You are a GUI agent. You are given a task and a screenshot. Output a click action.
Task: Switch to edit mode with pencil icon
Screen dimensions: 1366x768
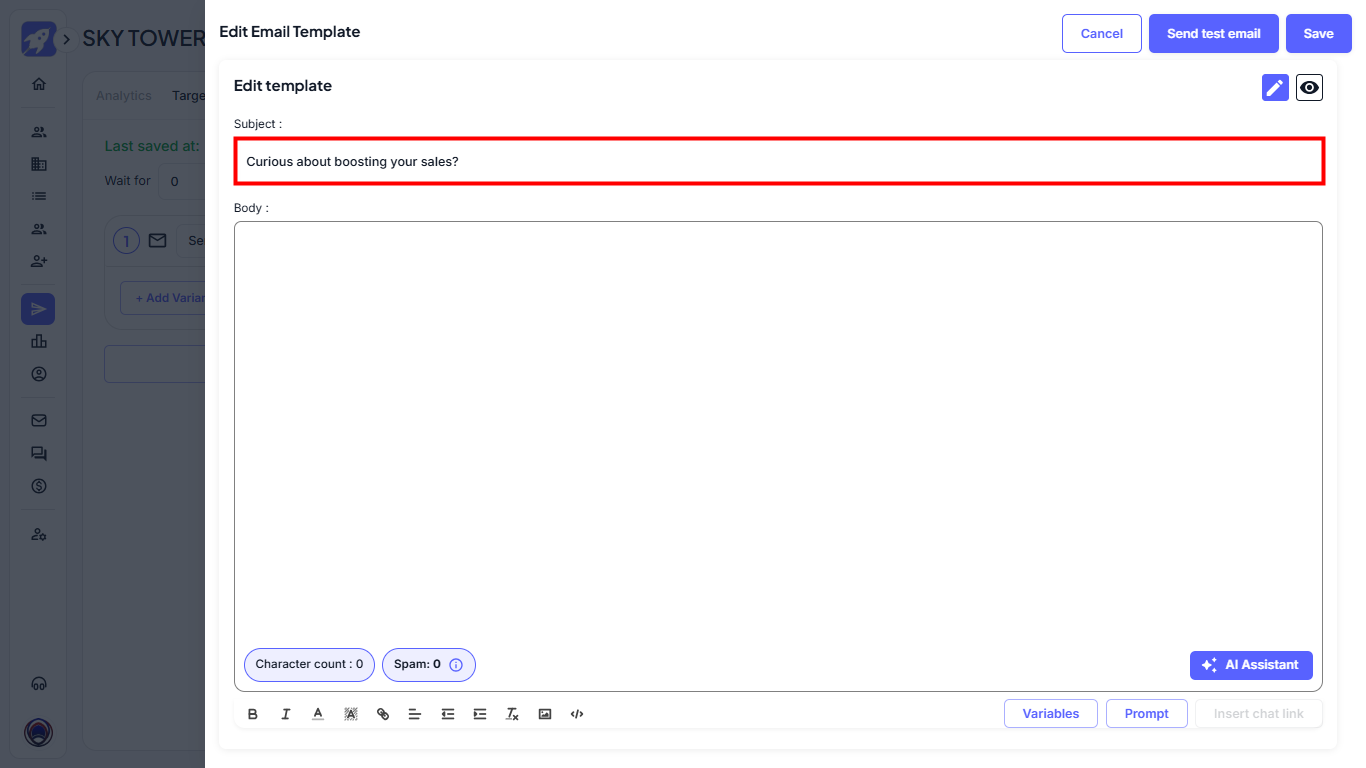1275,88
